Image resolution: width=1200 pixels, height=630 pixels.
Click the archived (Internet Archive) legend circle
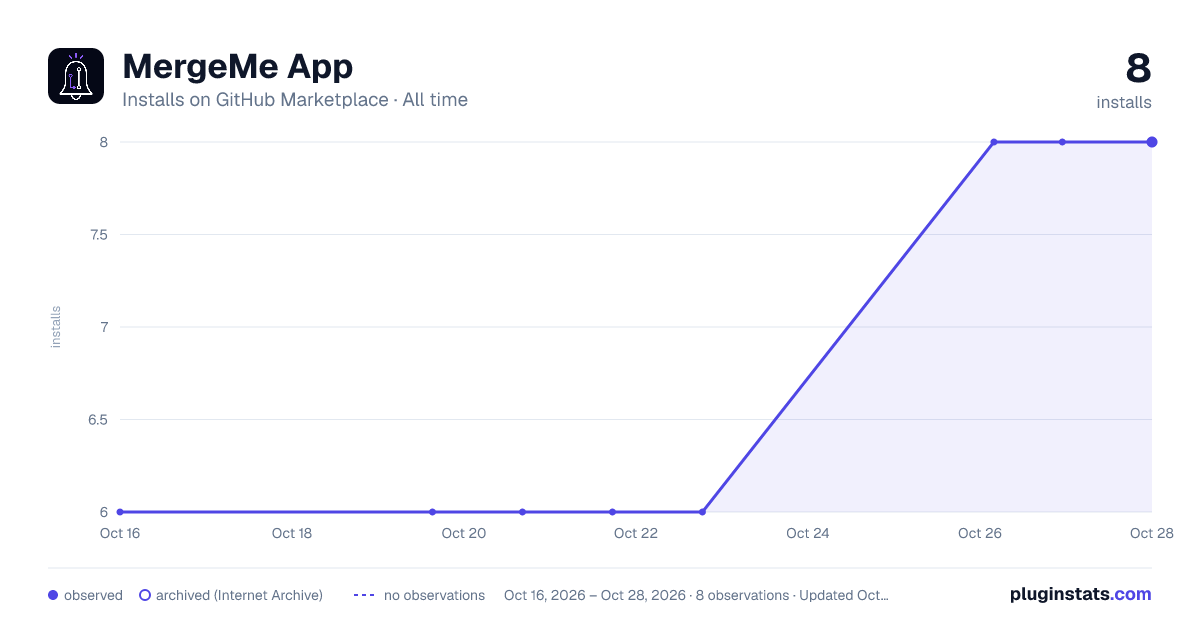[x=145, y=595]
